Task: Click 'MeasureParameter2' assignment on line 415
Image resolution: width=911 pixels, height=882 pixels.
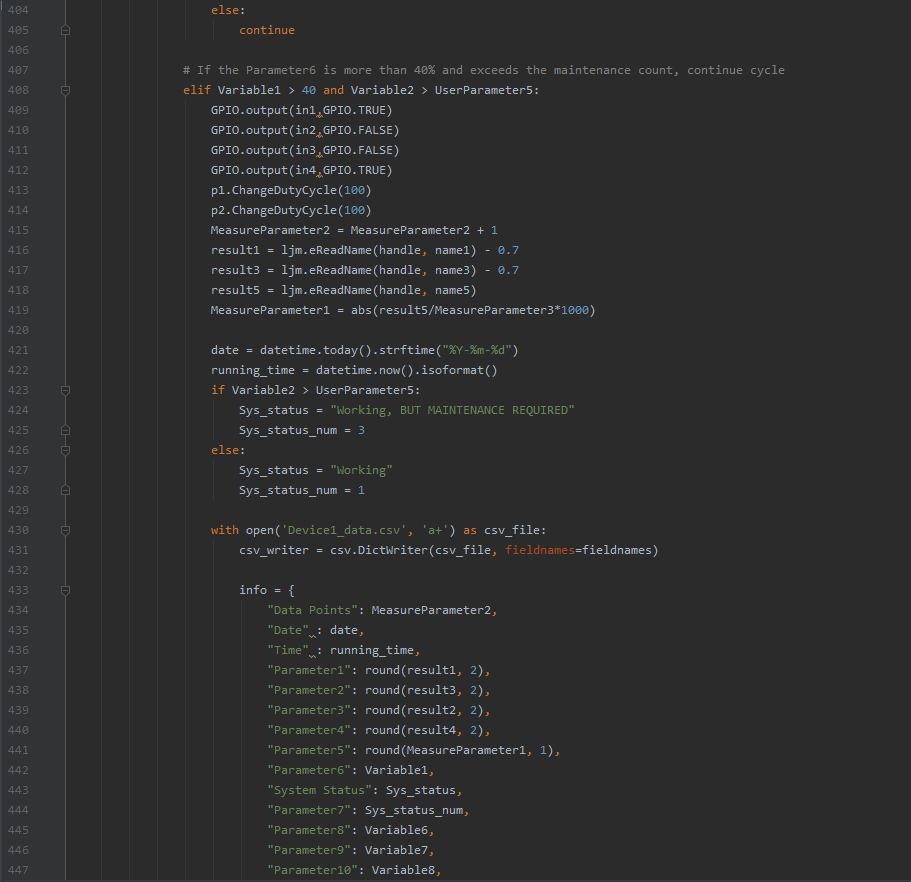Action: [x=270, y=230]
